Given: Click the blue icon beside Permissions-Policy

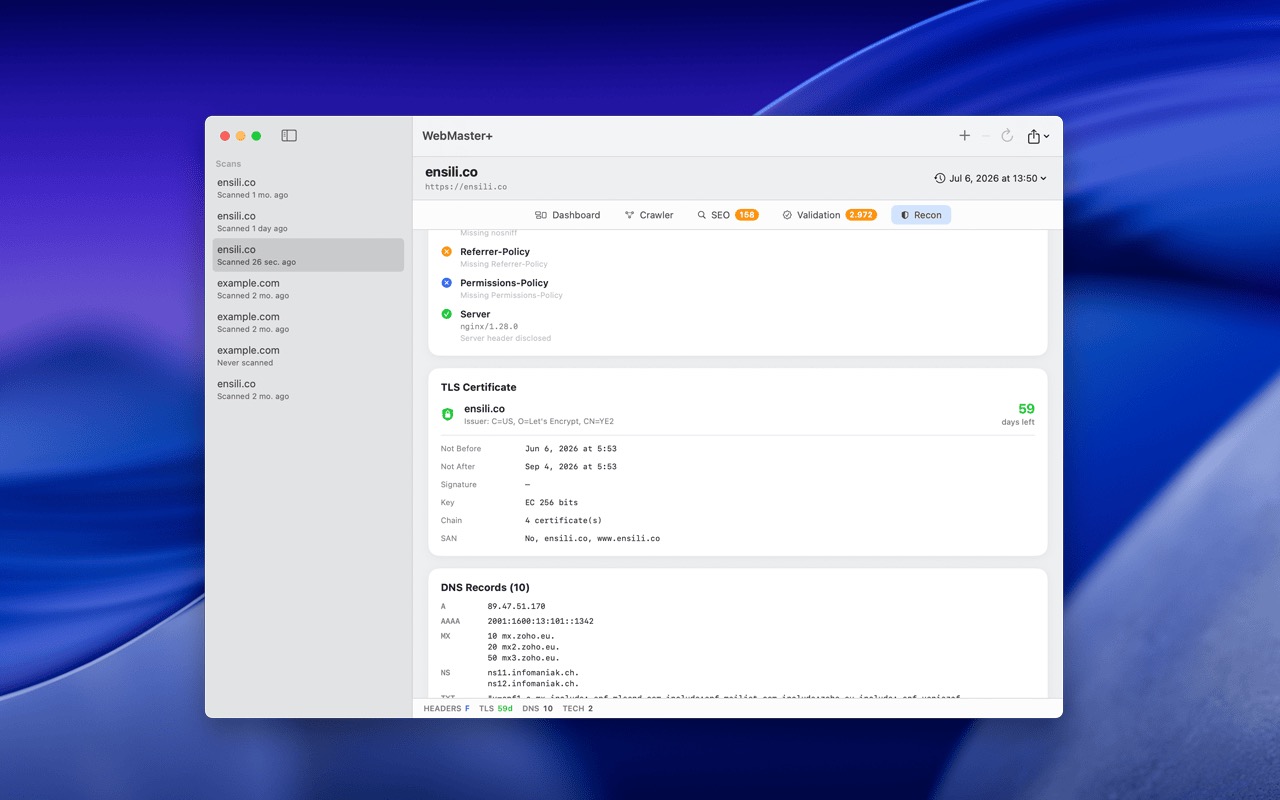Looking at the screenshot, I should pos(447,283).
